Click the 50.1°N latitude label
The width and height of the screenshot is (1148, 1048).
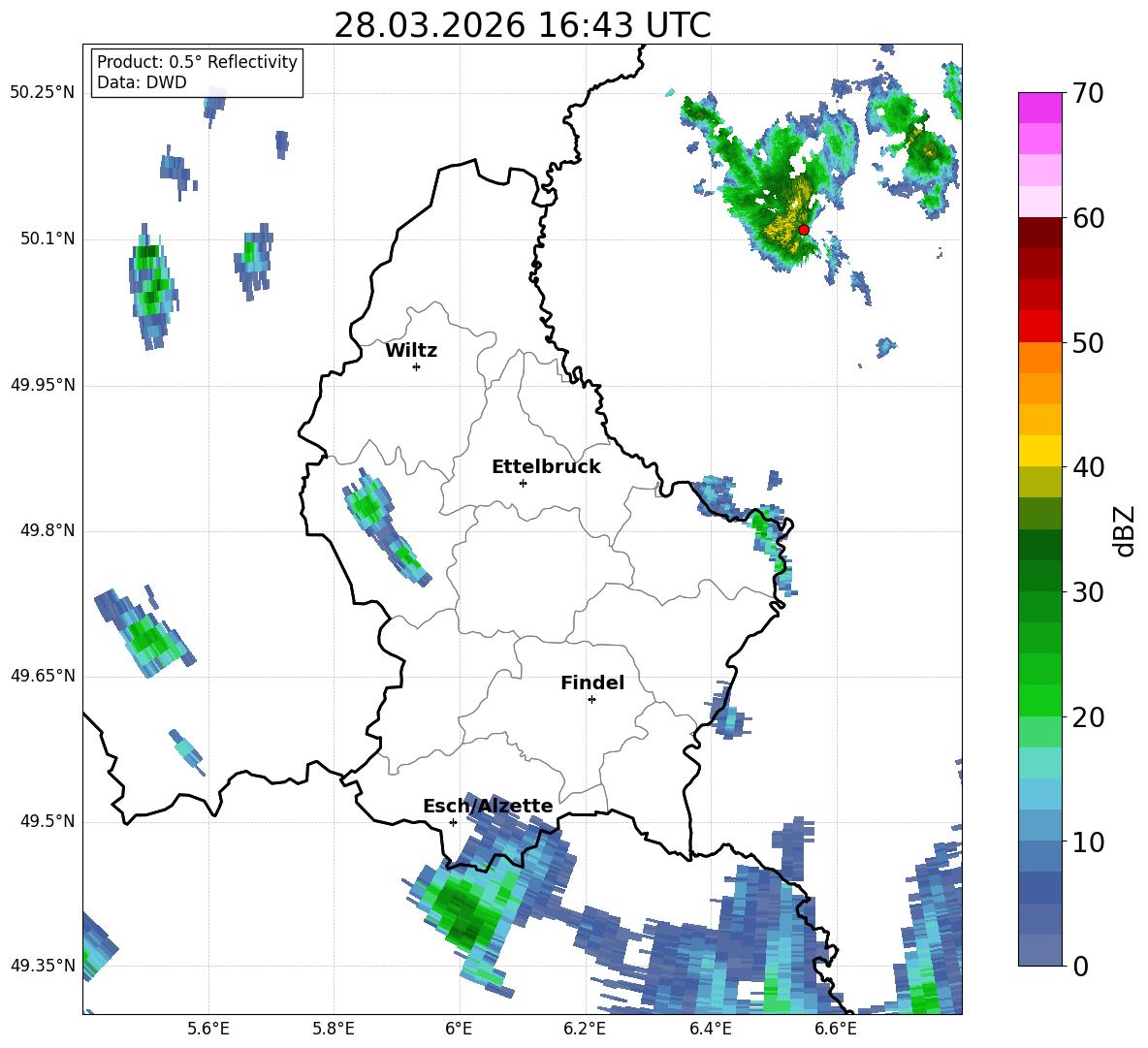tap(48, 238)
